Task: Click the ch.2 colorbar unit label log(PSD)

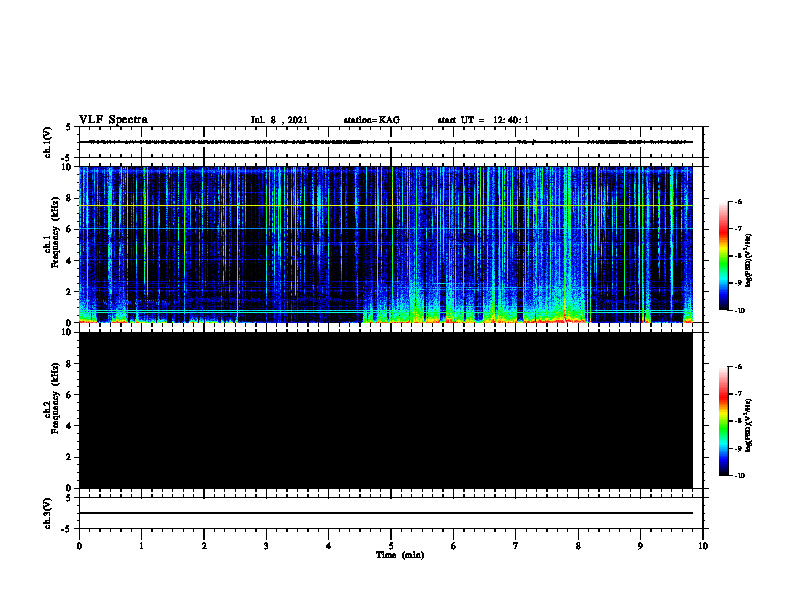Action: (x=748, y=425)
